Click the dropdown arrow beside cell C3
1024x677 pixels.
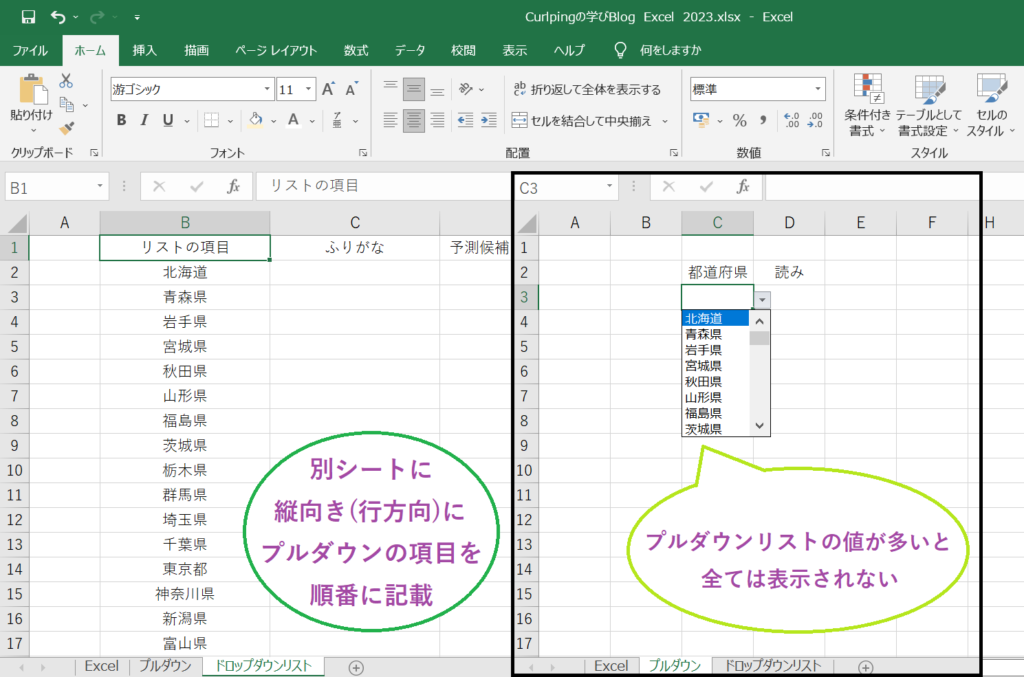[762, 300]
